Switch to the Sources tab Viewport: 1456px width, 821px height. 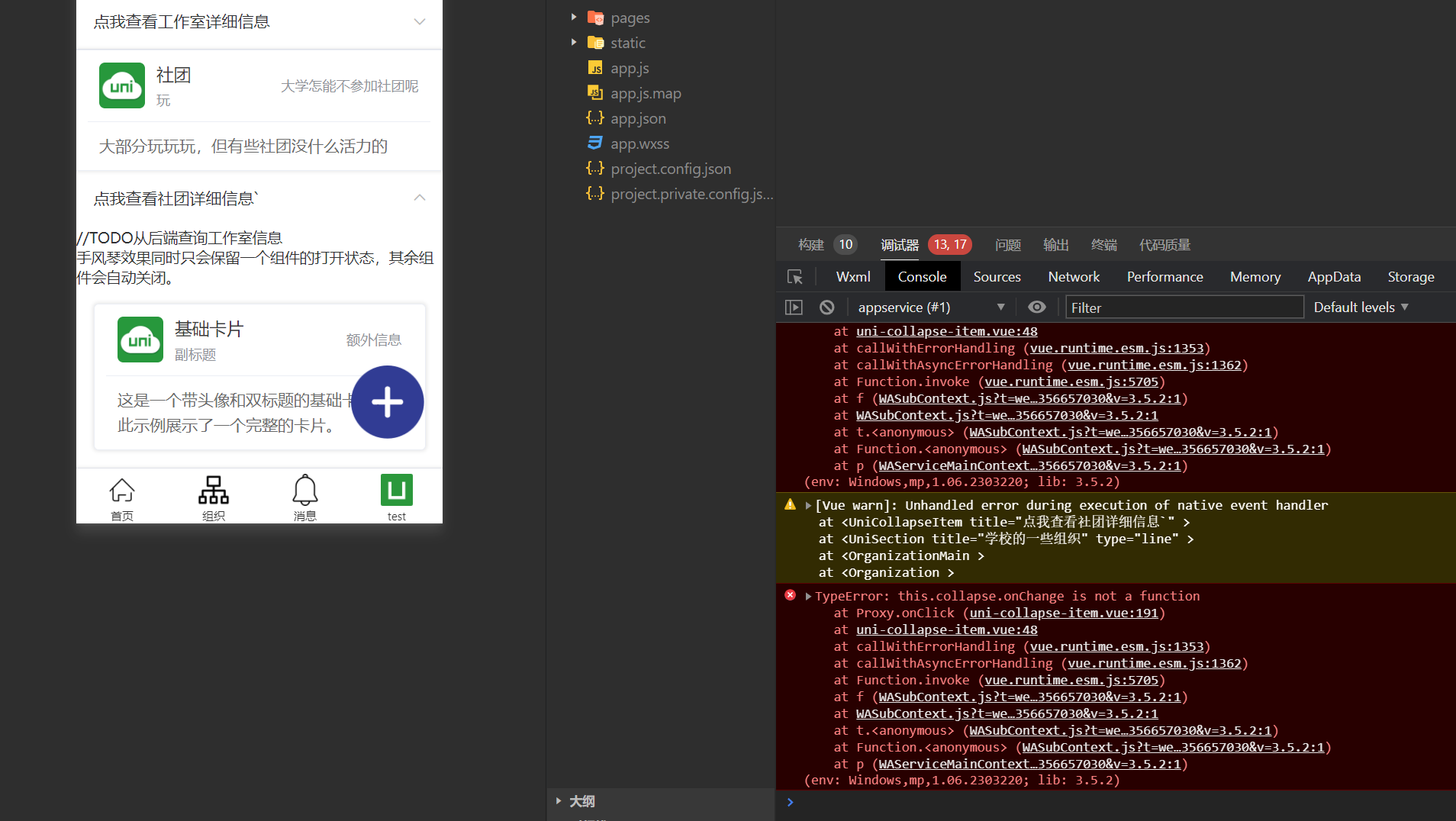(997, 277)
